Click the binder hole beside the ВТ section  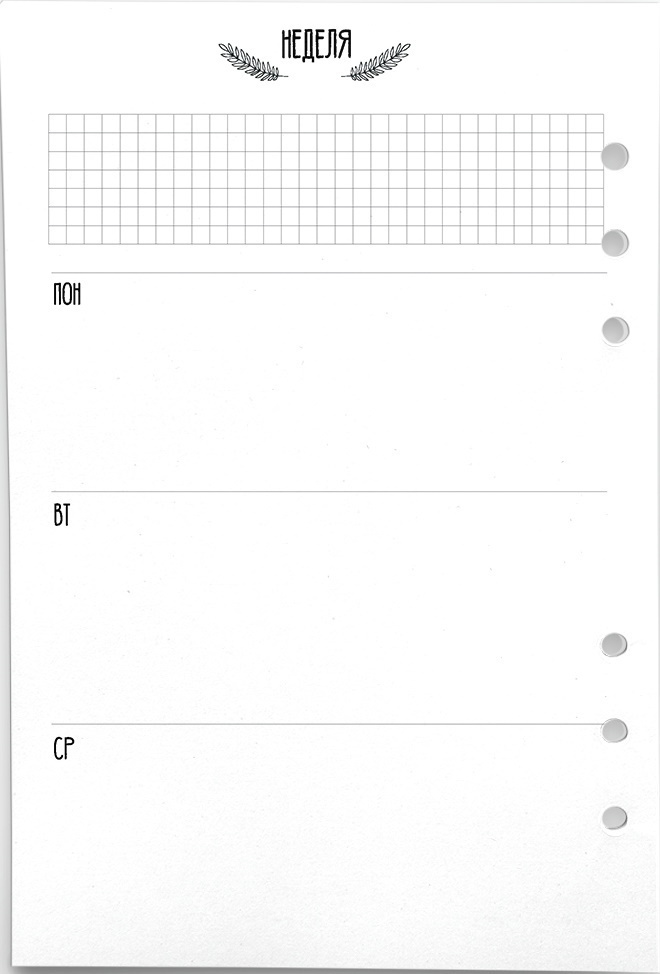tap(614, 645)
